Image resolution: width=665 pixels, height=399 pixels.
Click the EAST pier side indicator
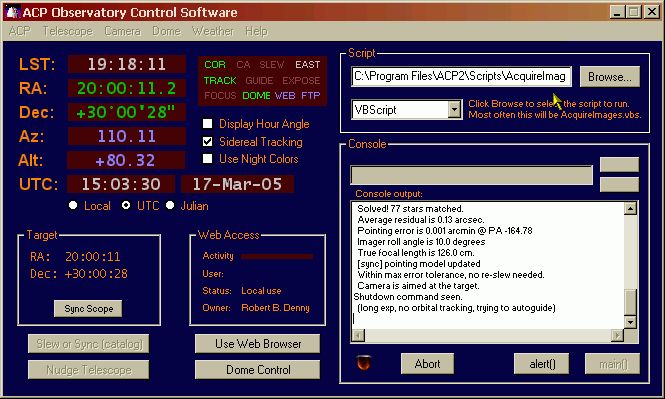click(x=307, y=65)
